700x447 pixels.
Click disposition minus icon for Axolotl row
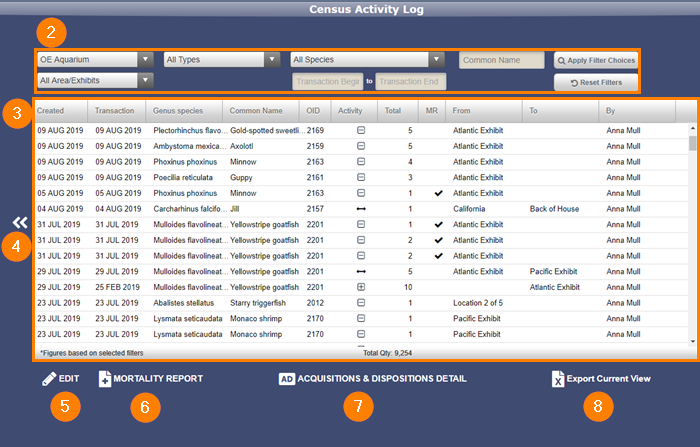[x=361, y=146]
